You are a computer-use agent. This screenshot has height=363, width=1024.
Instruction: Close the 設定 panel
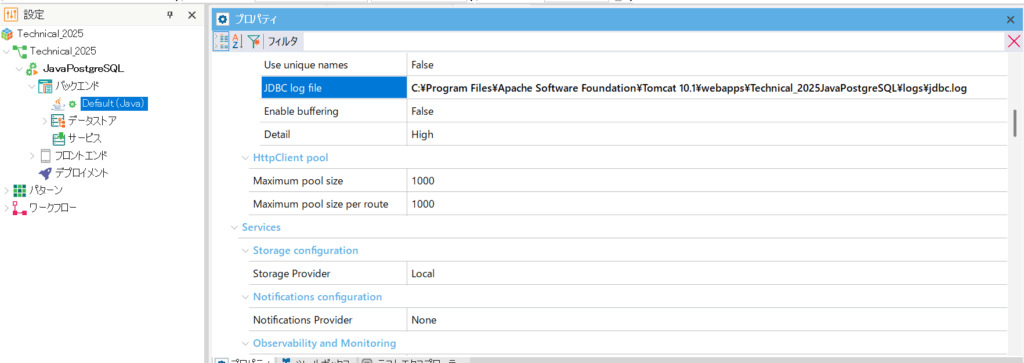pos(192,15)
